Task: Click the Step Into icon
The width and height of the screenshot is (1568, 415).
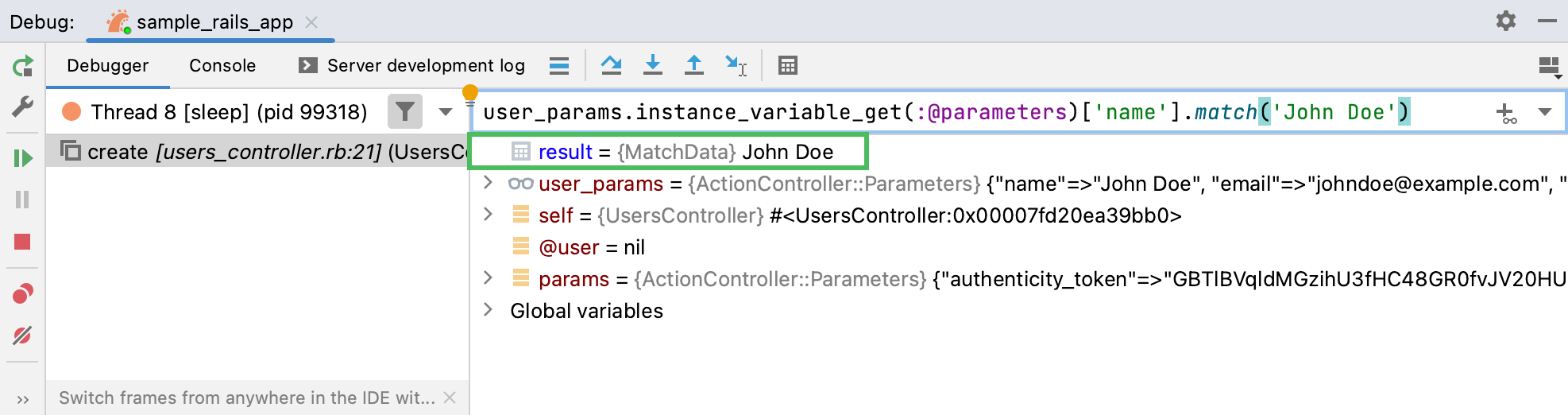Action: click(653, 65)
